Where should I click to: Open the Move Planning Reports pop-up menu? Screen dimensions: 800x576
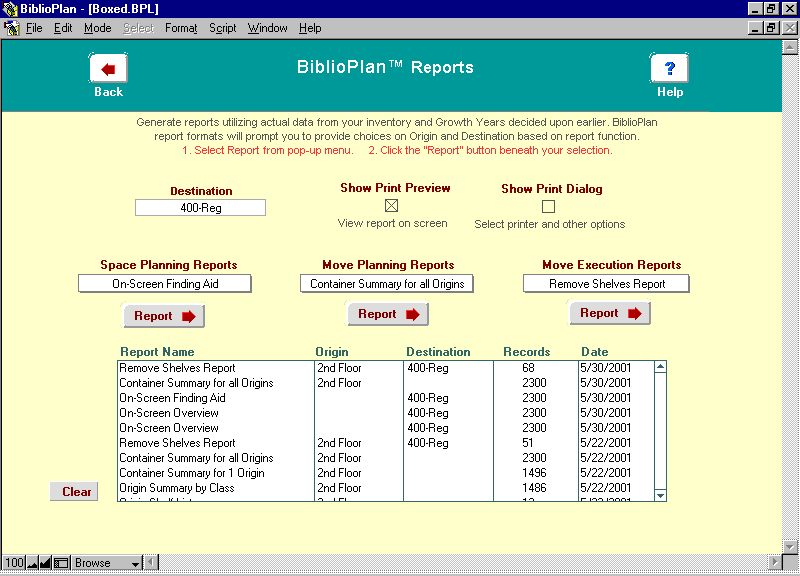387,284
